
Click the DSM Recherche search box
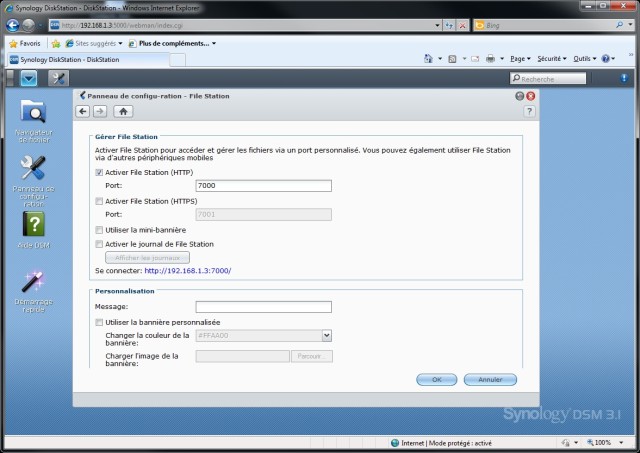(548, 78)
